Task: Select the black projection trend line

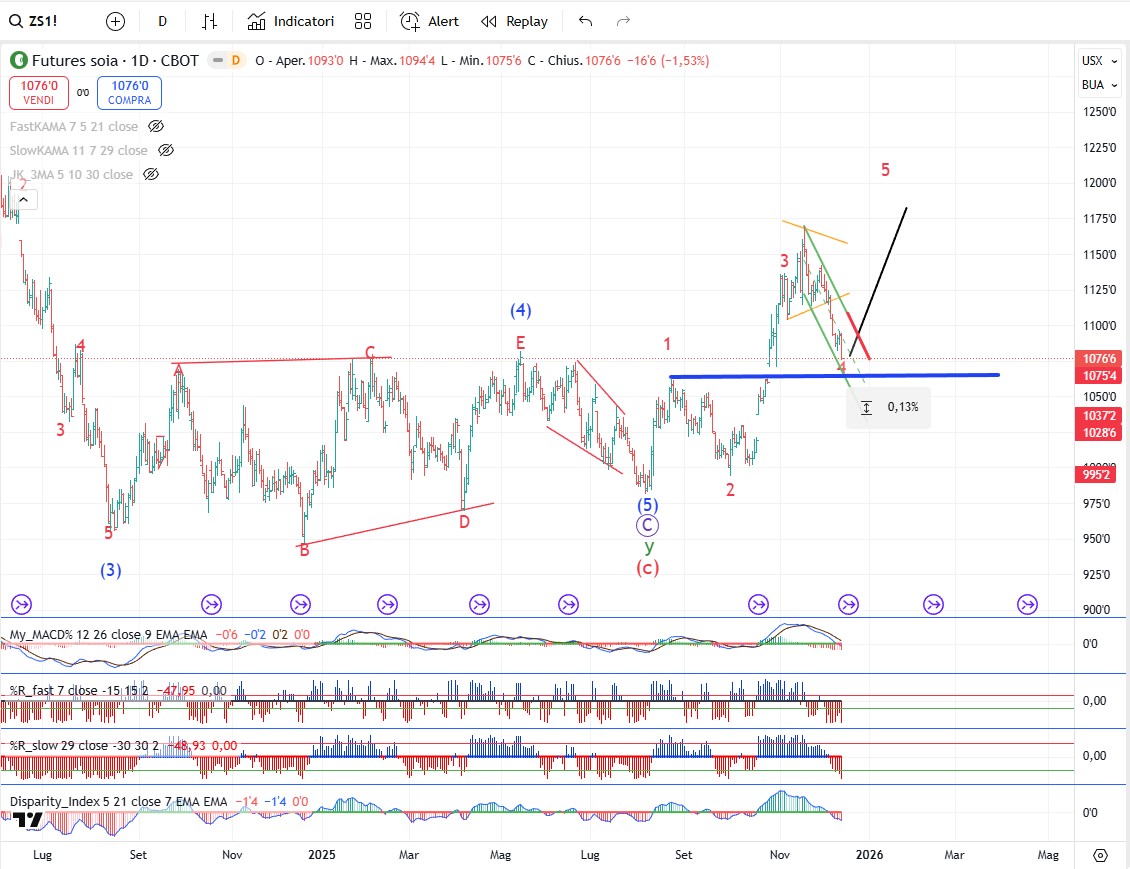Action: 878,281
